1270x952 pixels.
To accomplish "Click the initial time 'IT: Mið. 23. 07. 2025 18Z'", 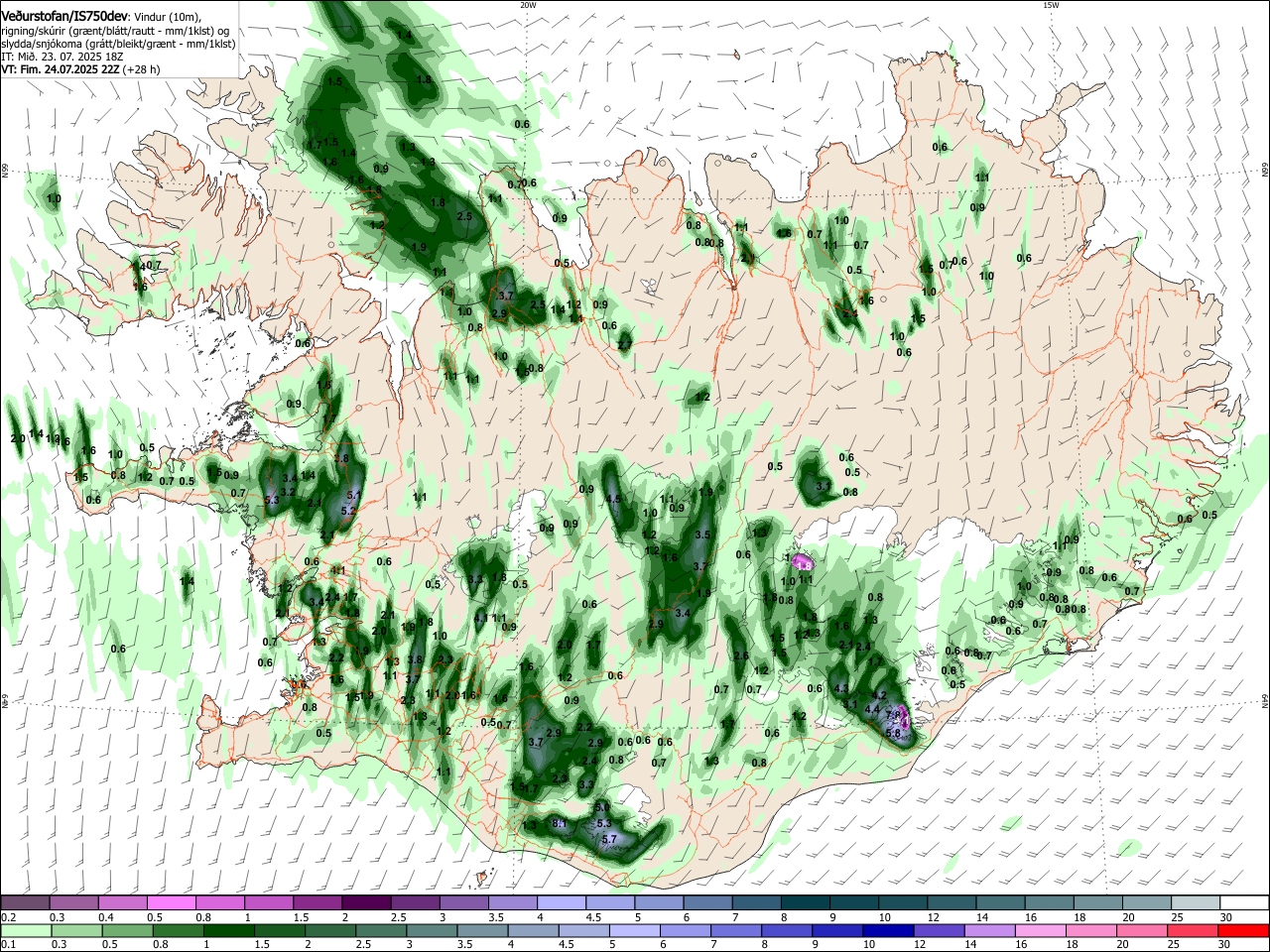I will [x=61, y=58].
